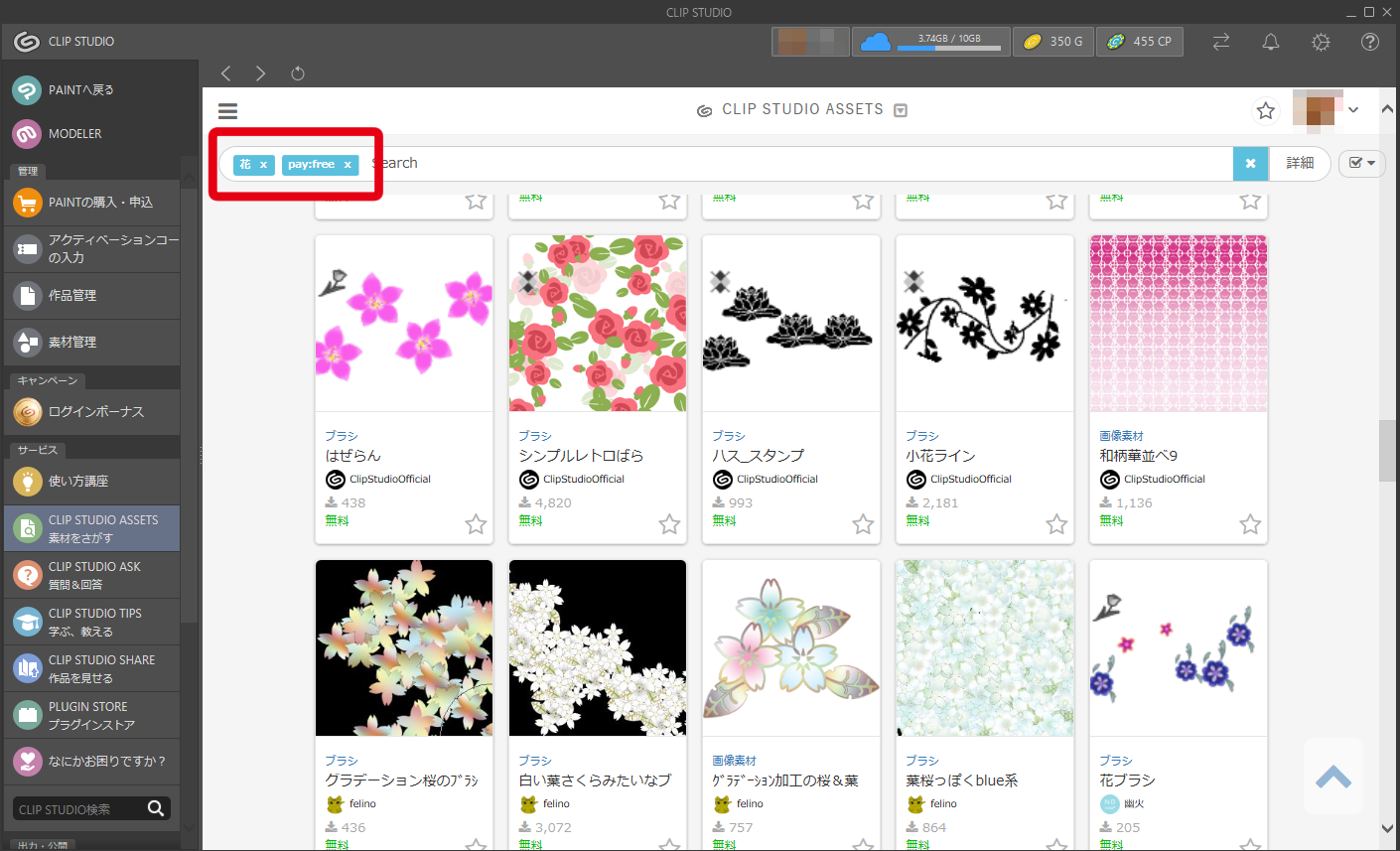Go back with the left arrow
Viewport: 1400px width, 851px height.
click(226, 73)
